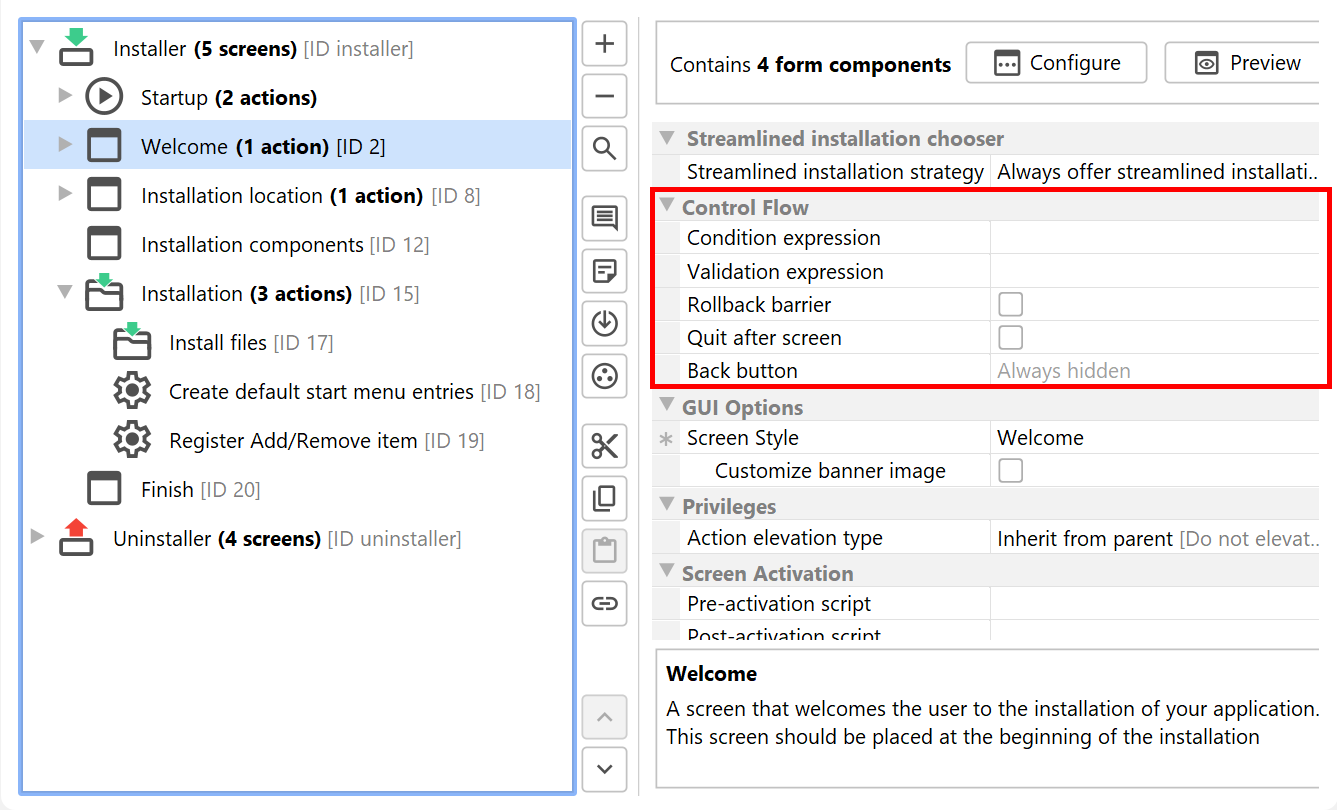Image resolution: width=1337 pixels, height=810 pixels.
Task: Click the scissors Cut icon
Action: pyautogui.click(x=604, y=446)
